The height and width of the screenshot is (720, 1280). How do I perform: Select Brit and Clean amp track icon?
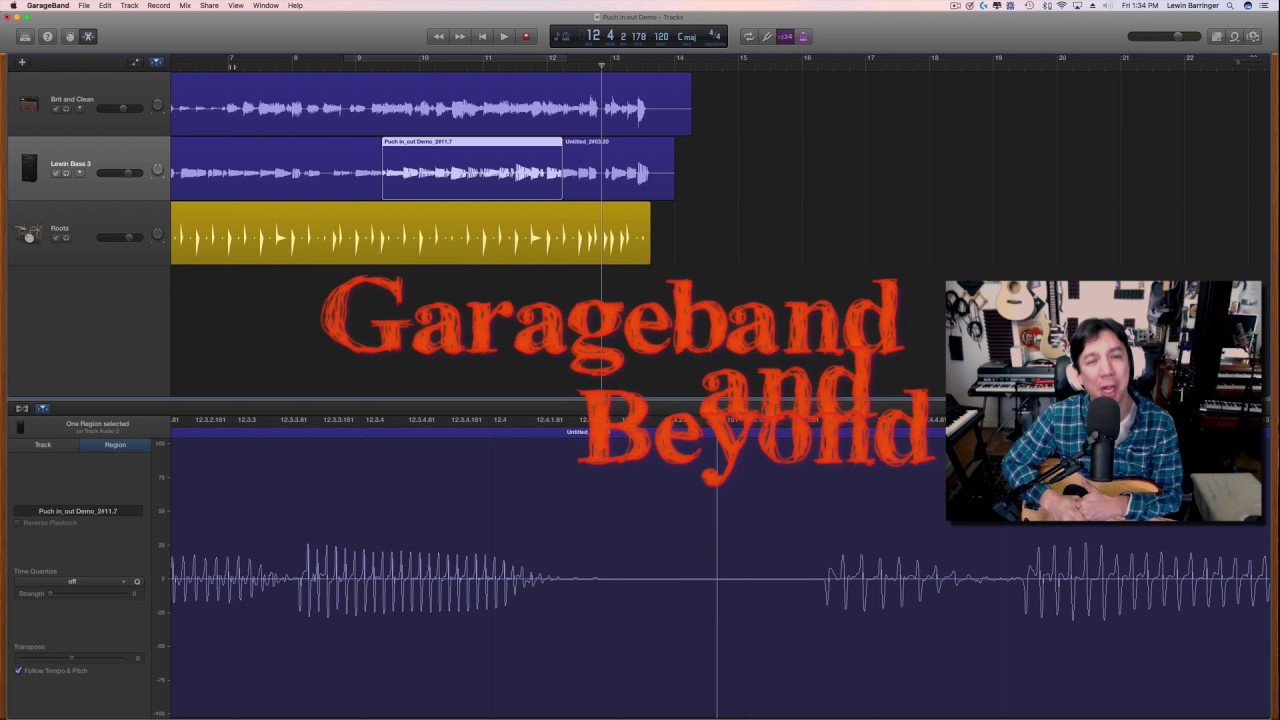tap(29, 103)
